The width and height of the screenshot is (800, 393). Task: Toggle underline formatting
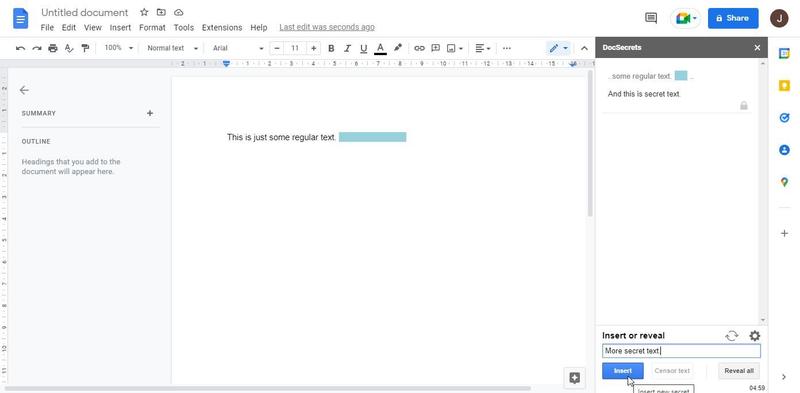click(363, 48)
